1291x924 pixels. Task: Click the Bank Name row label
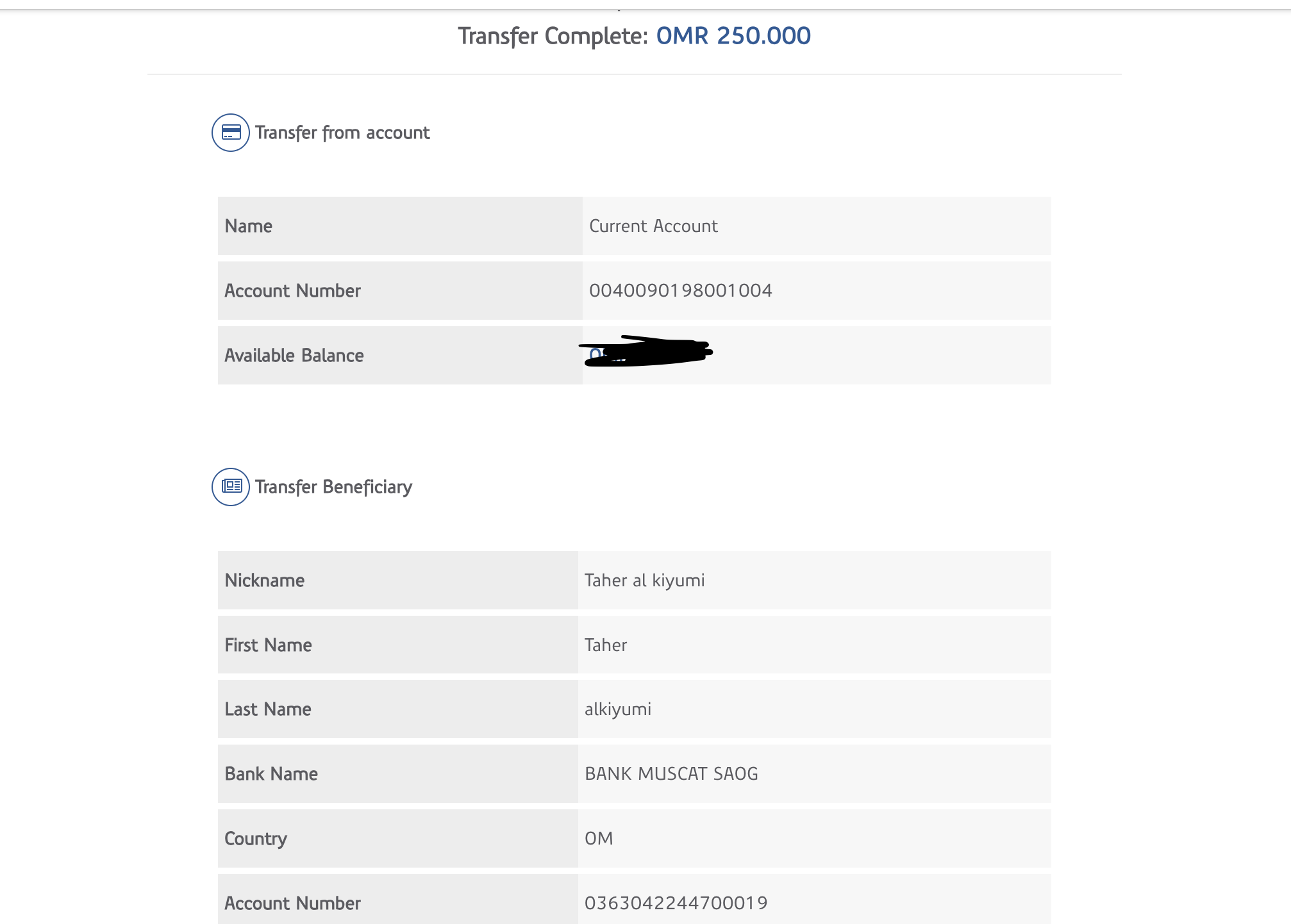click(x=271, y=774)
